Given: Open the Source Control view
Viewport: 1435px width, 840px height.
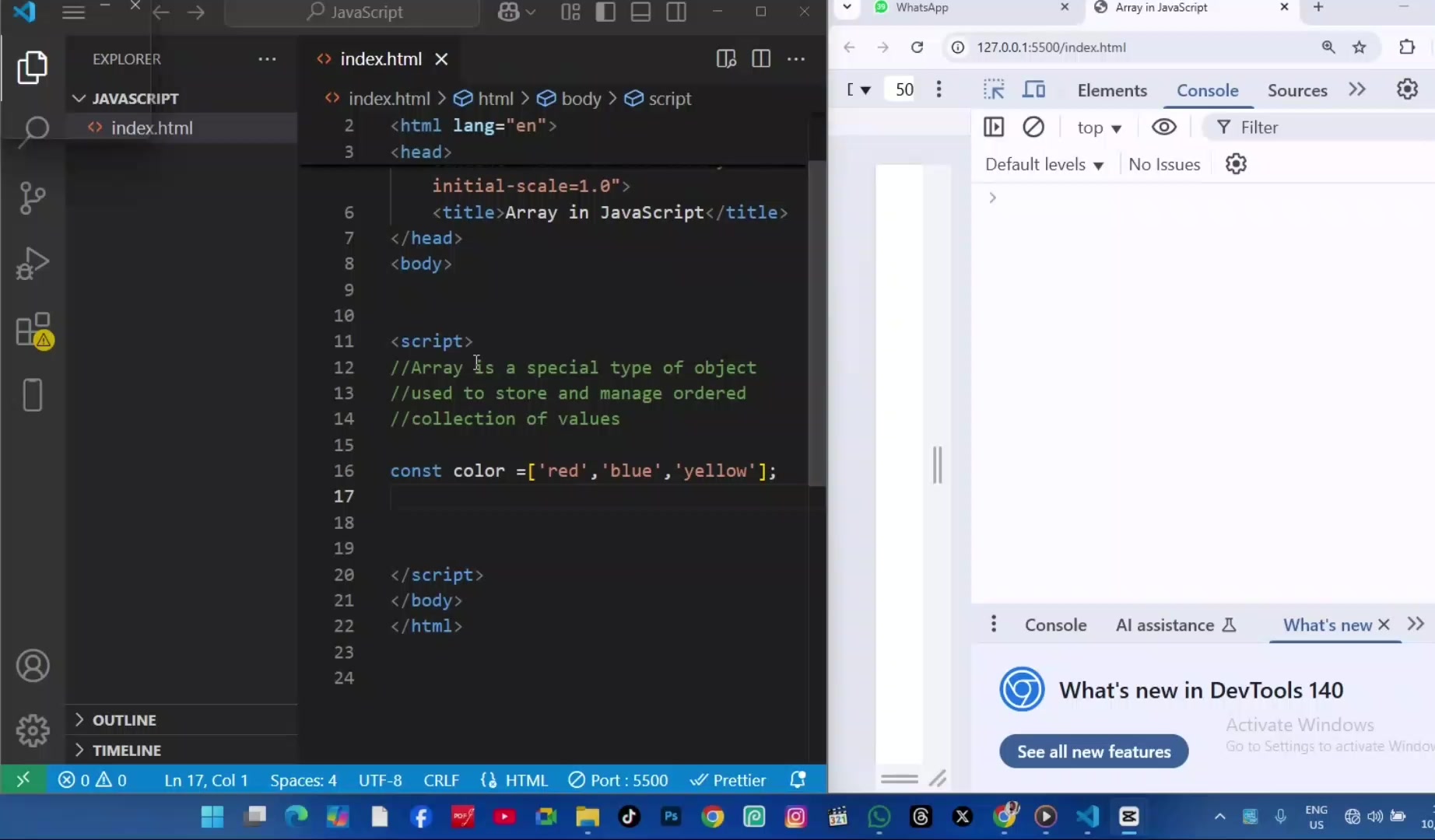Looking at the screenshot, I should [33, 198].
